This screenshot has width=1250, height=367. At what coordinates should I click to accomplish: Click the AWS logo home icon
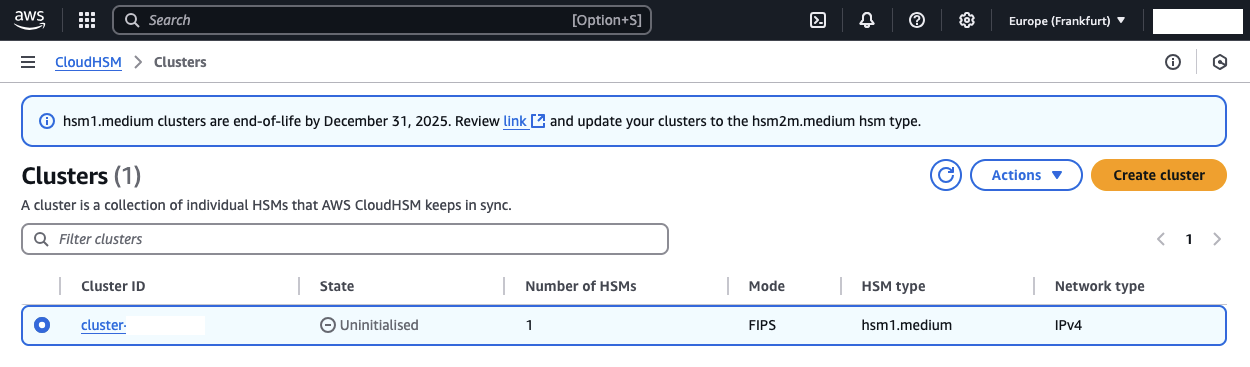(x=30, y=20)
